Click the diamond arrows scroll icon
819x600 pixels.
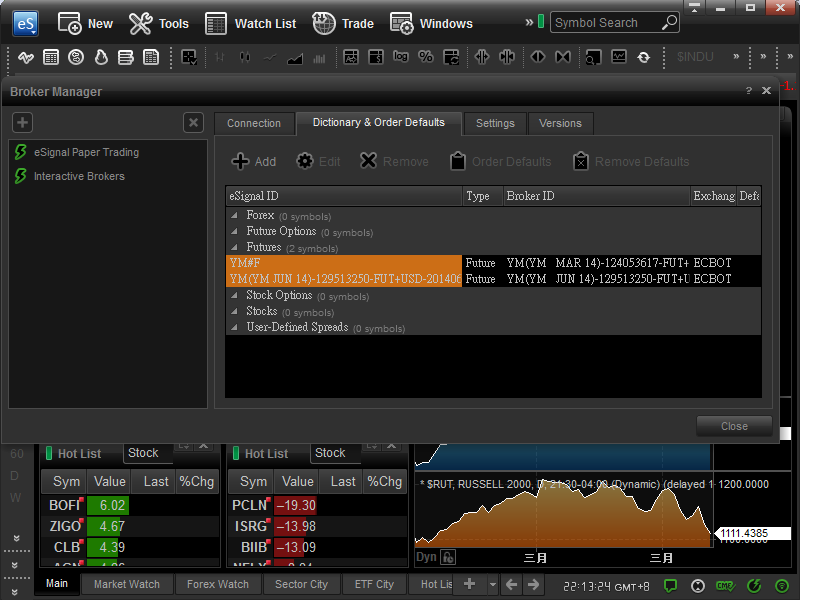tap(537, 57)
